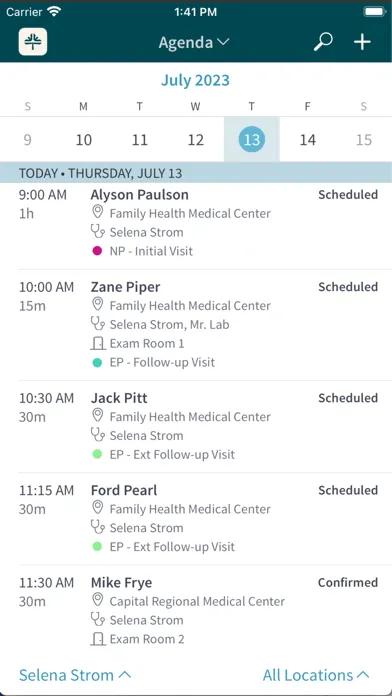Tap the search magnifier icon

(x=323, y=42)
